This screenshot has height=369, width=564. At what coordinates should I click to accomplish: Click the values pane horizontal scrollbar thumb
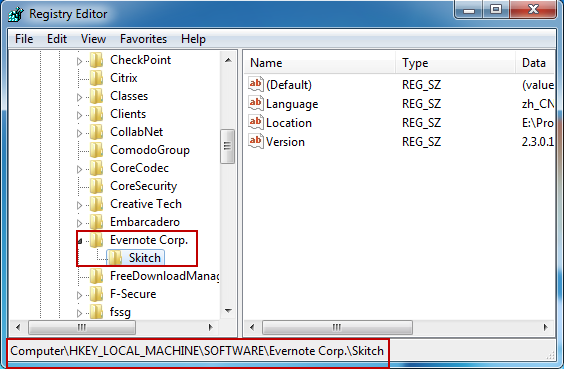(337, 327)
